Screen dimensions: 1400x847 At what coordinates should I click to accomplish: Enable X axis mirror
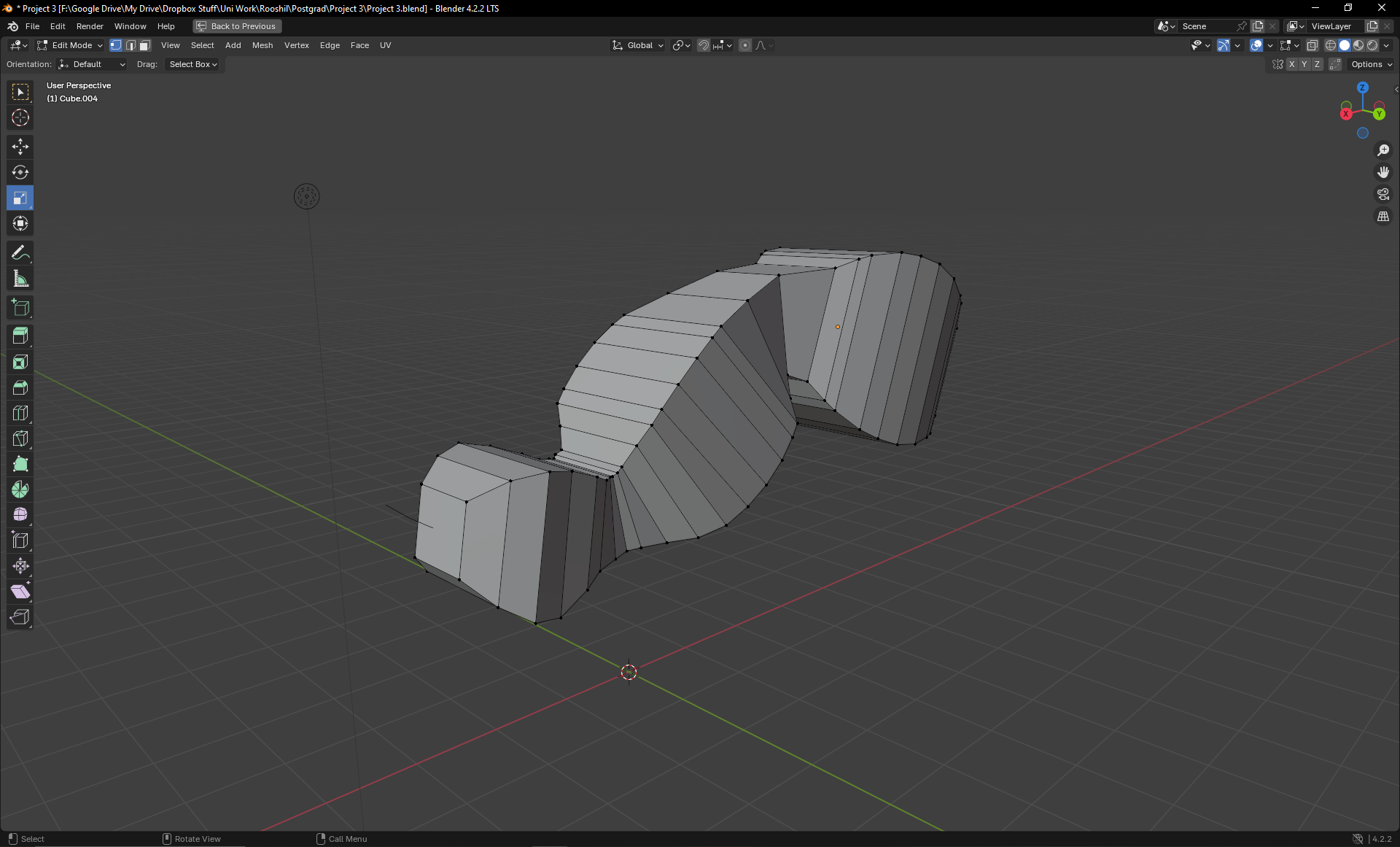pos(1291,64)
